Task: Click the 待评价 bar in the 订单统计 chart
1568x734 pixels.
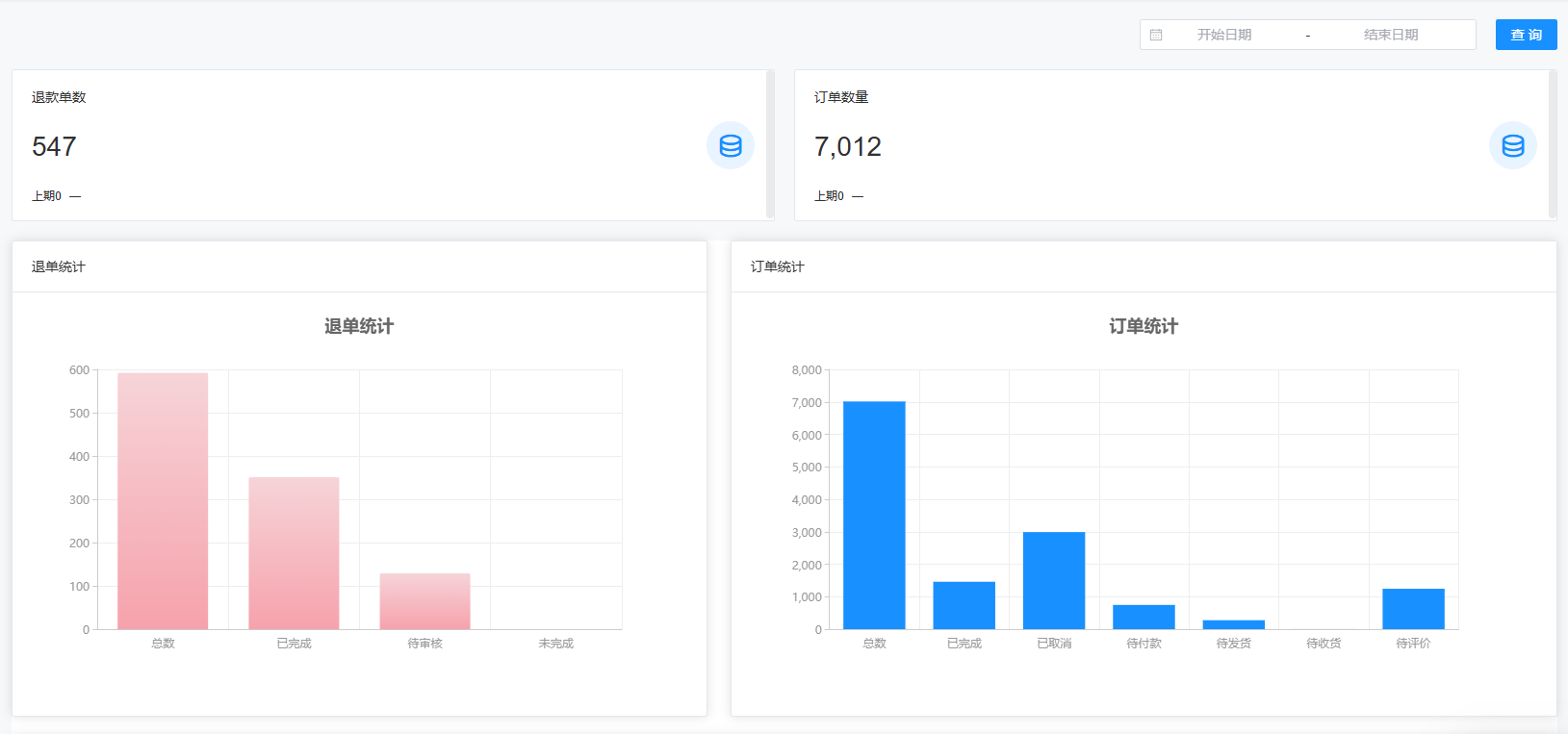Action: (x=1413, y=609)
